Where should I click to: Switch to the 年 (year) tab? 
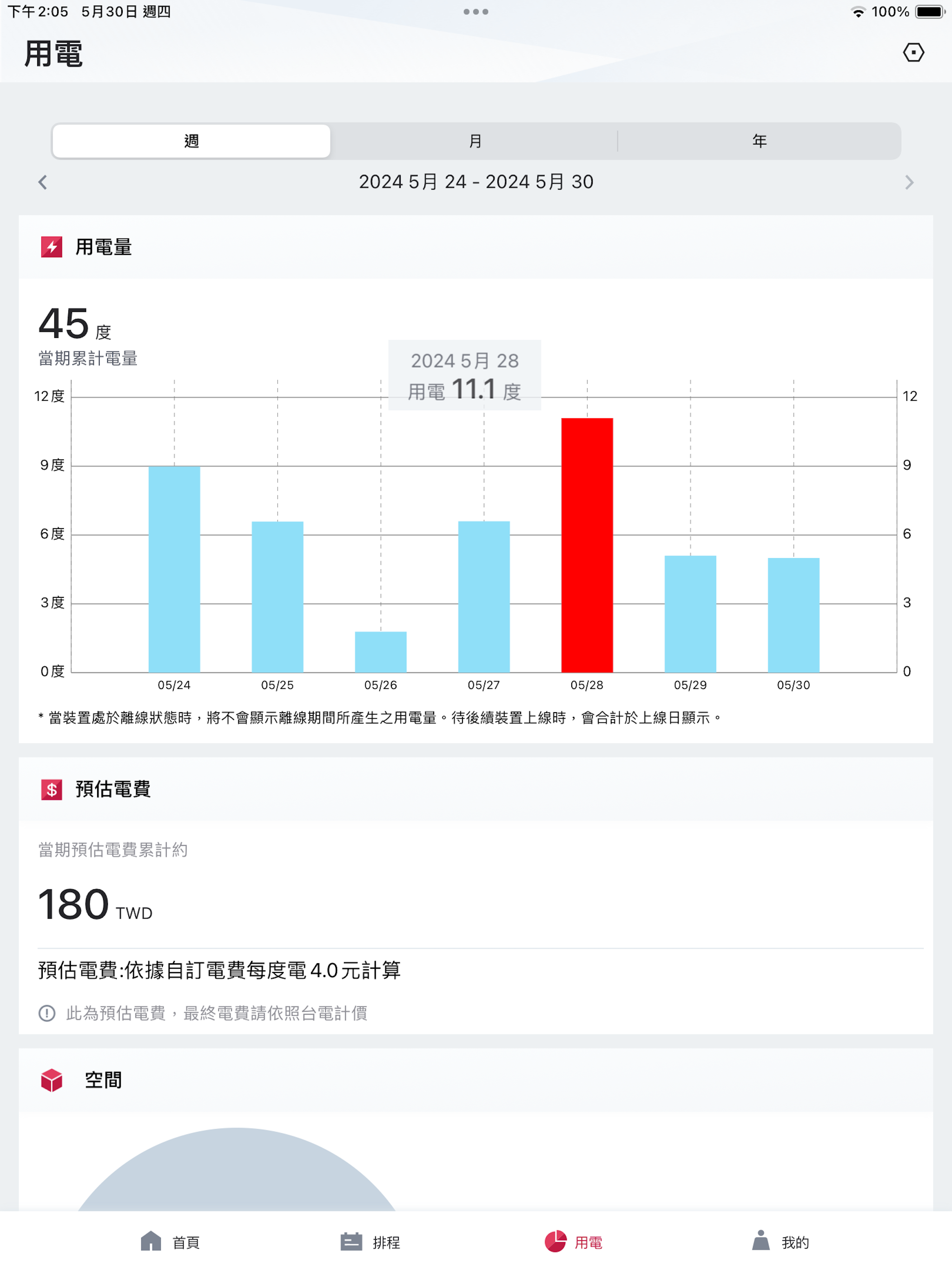tap(759, 141)
